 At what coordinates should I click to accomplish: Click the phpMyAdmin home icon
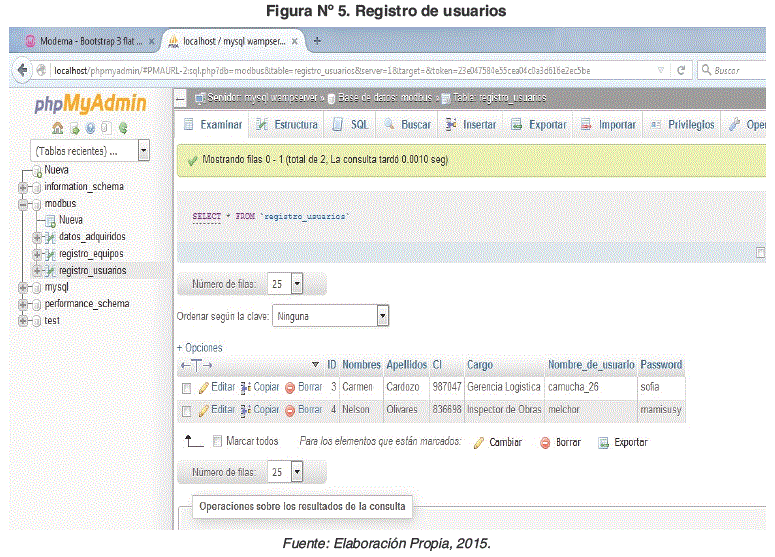click(x=59, y=128)
